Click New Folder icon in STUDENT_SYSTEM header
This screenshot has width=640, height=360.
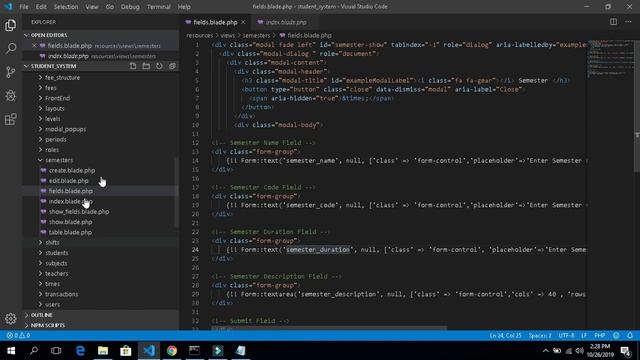point(146,66)
